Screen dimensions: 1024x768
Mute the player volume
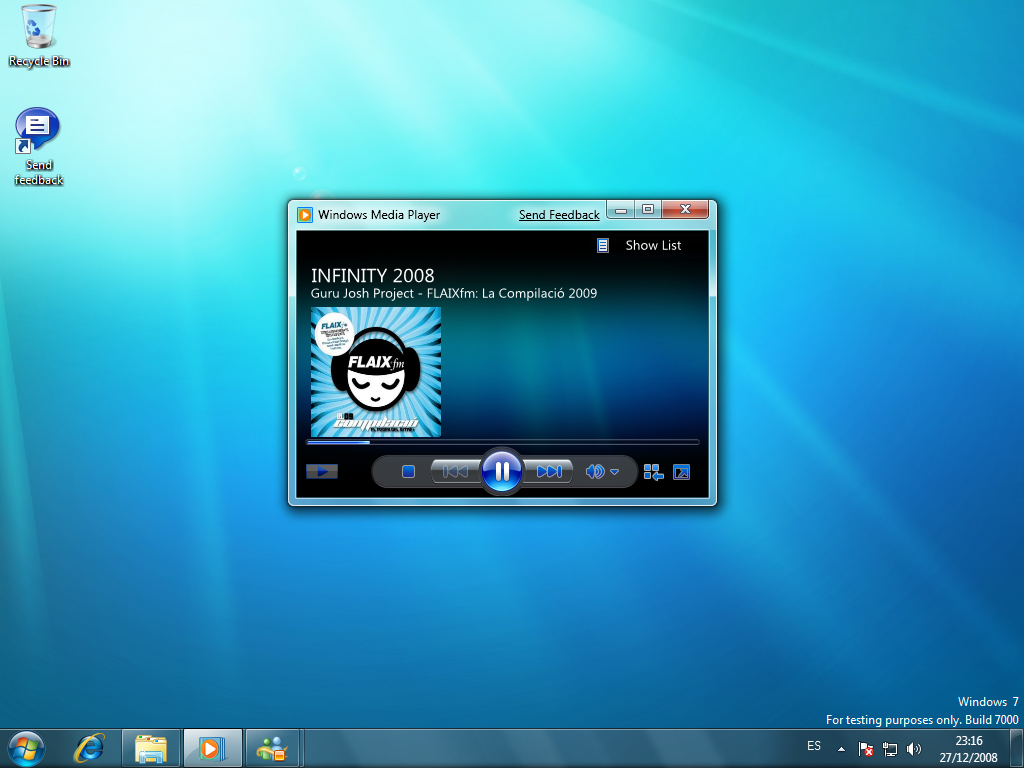point(595,471)
